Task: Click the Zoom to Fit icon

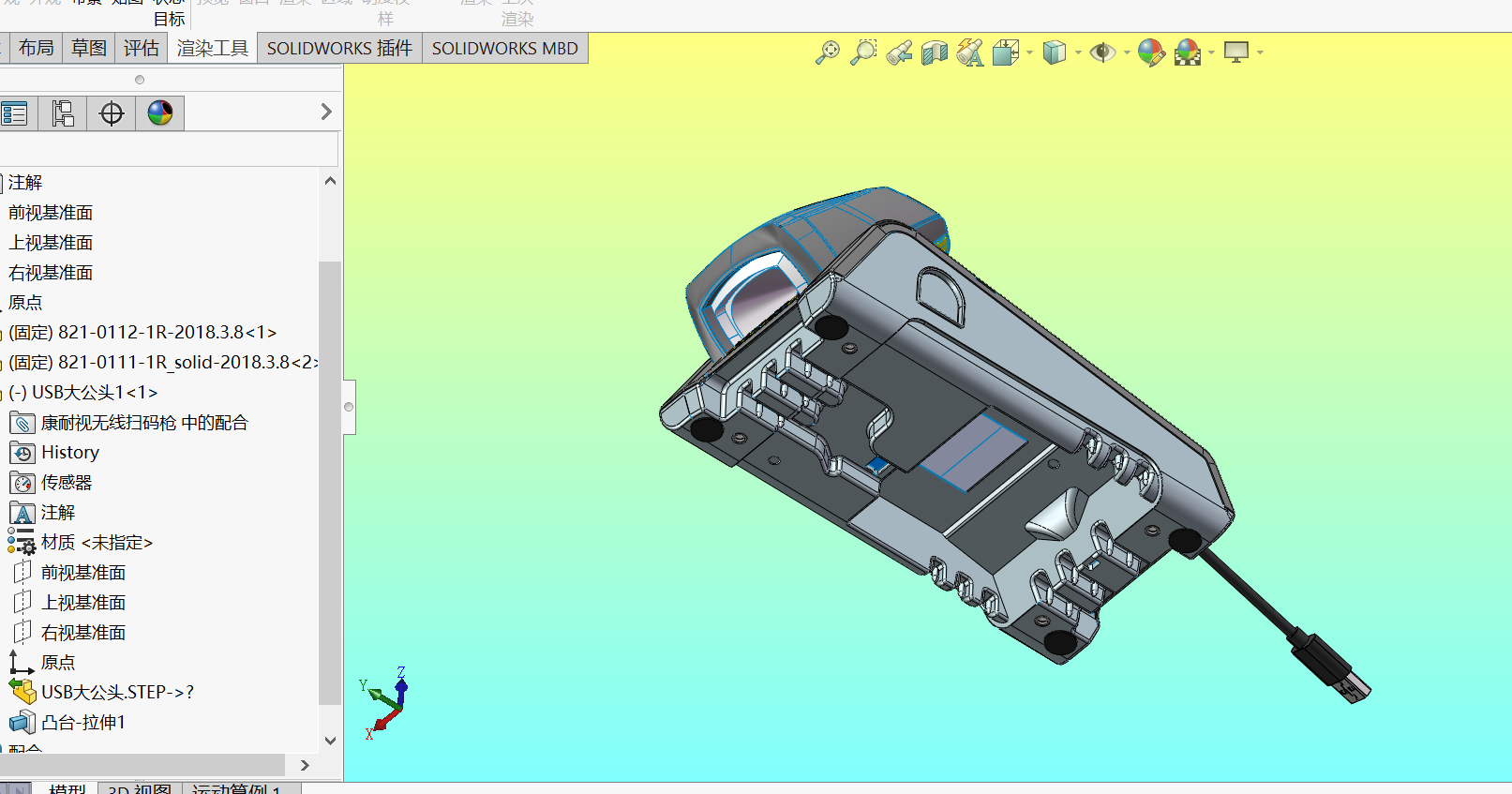Action: coord(828,52)
